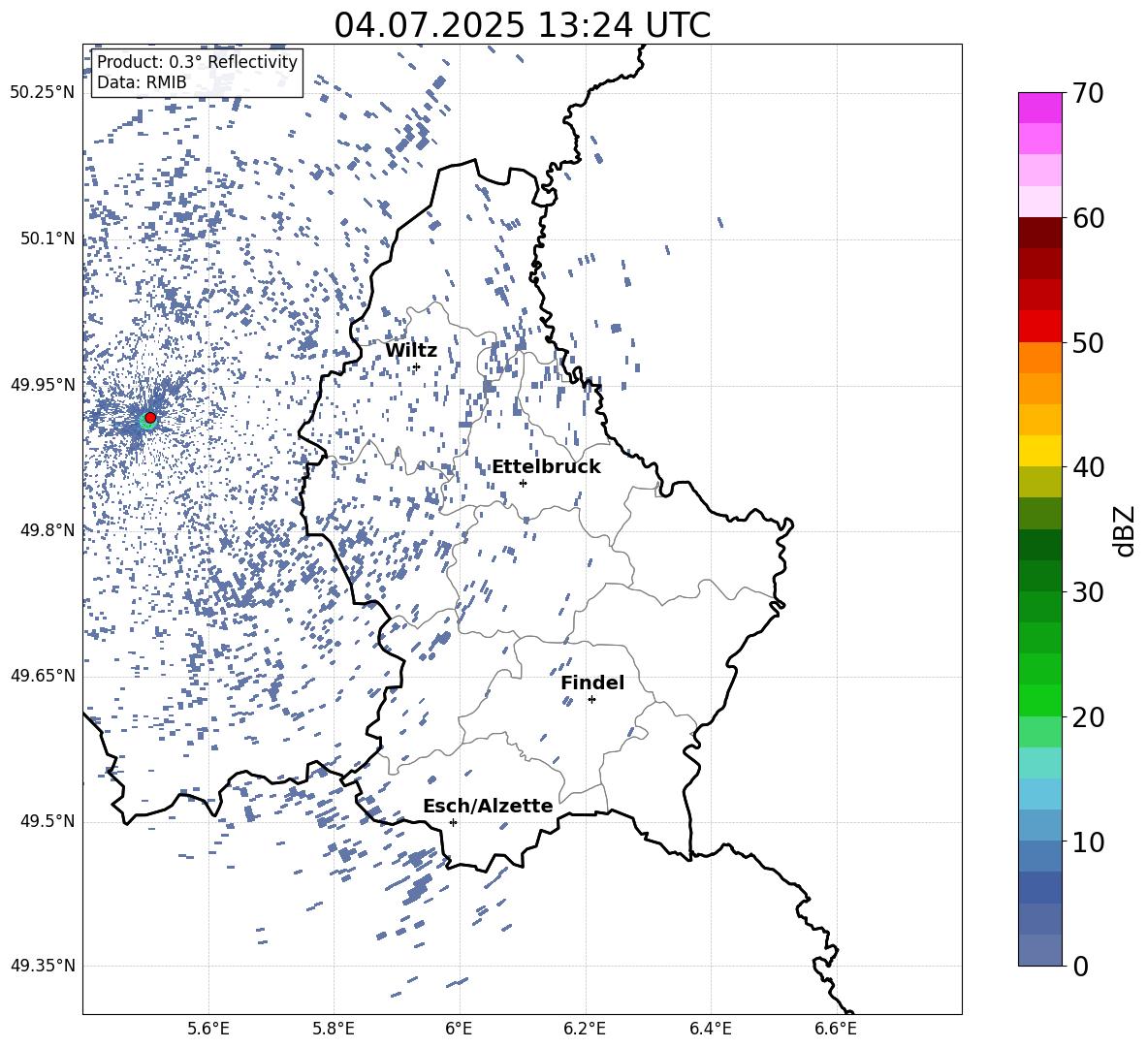
Task: Click the 50.25°N latitude label
Action: (x=43, y=93)
